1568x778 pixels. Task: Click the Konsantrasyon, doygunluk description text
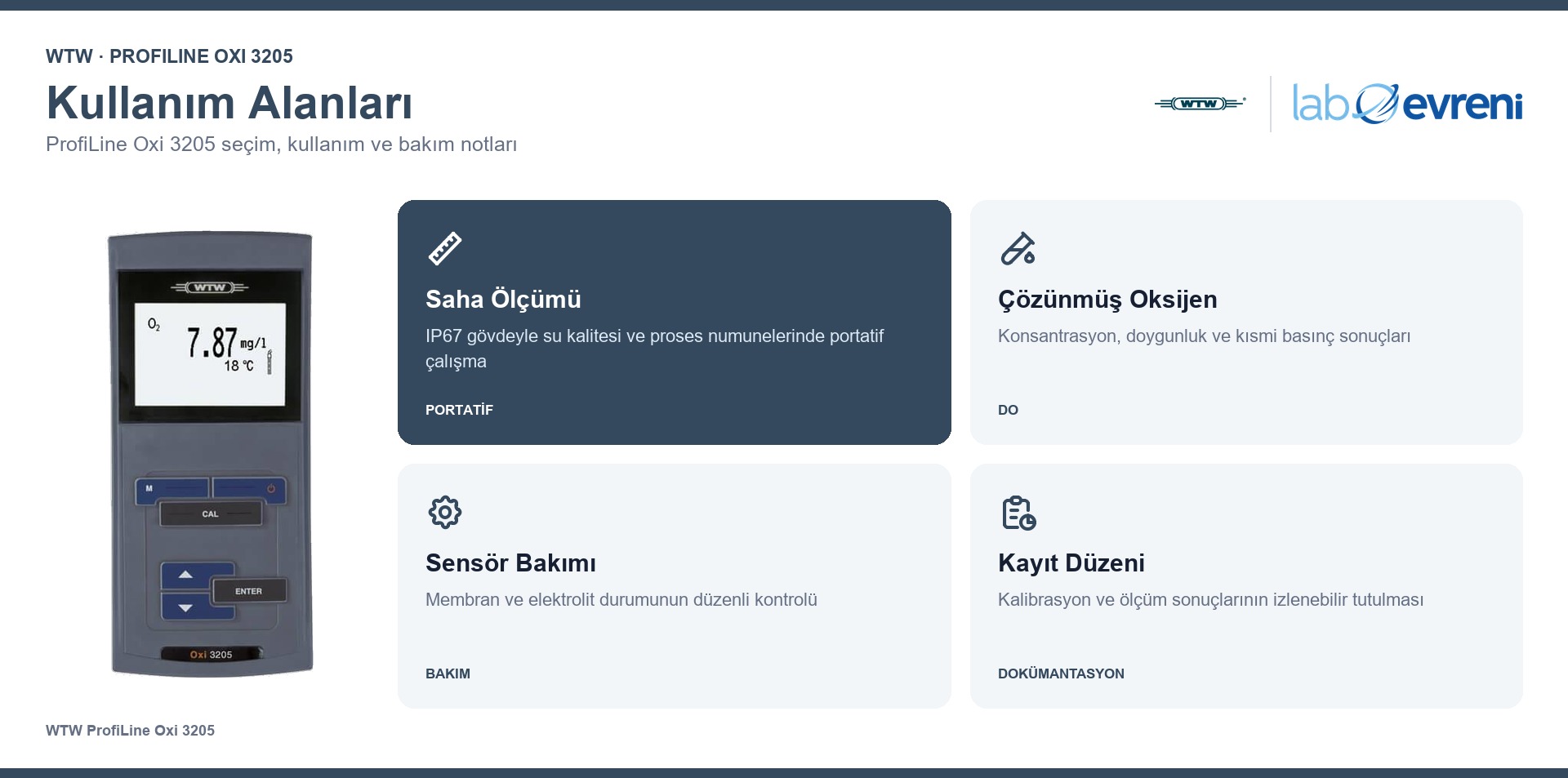coord(1204,336)
